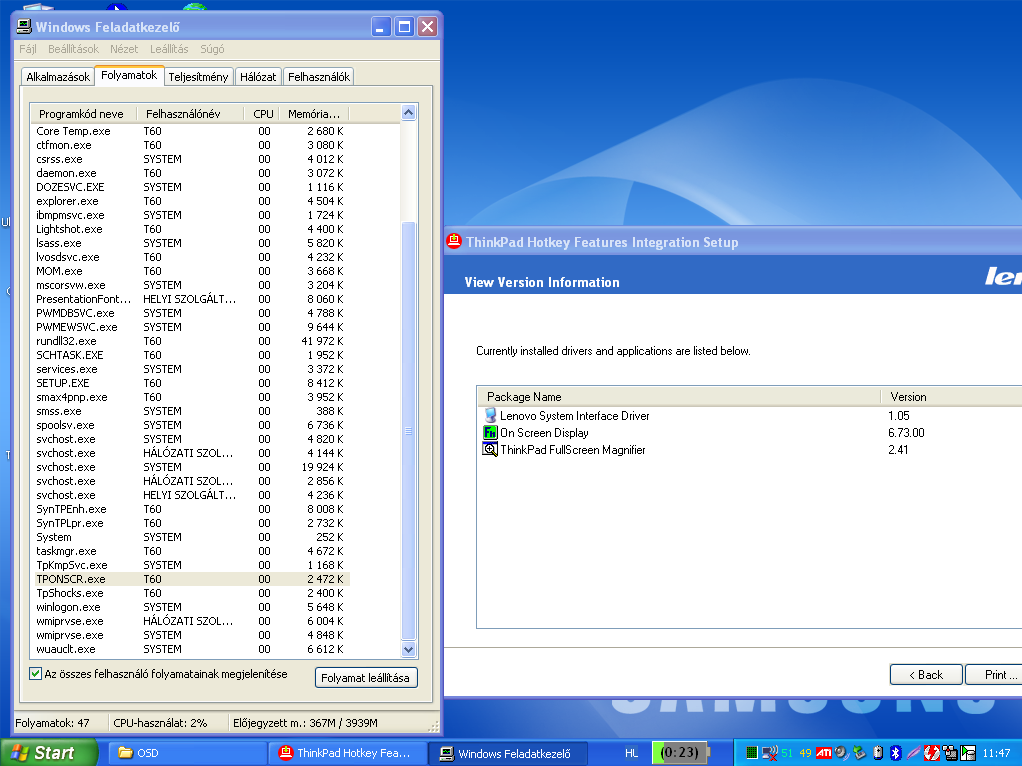Open the ATI tray icon
The image size is (1022, 766).
coord(824,753)
